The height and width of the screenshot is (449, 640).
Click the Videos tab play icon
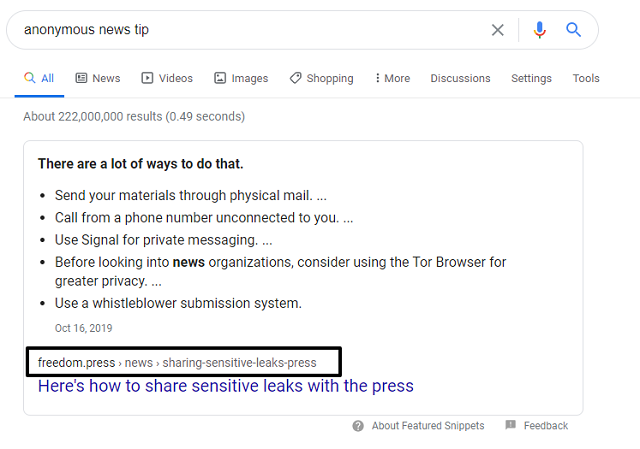147,78
